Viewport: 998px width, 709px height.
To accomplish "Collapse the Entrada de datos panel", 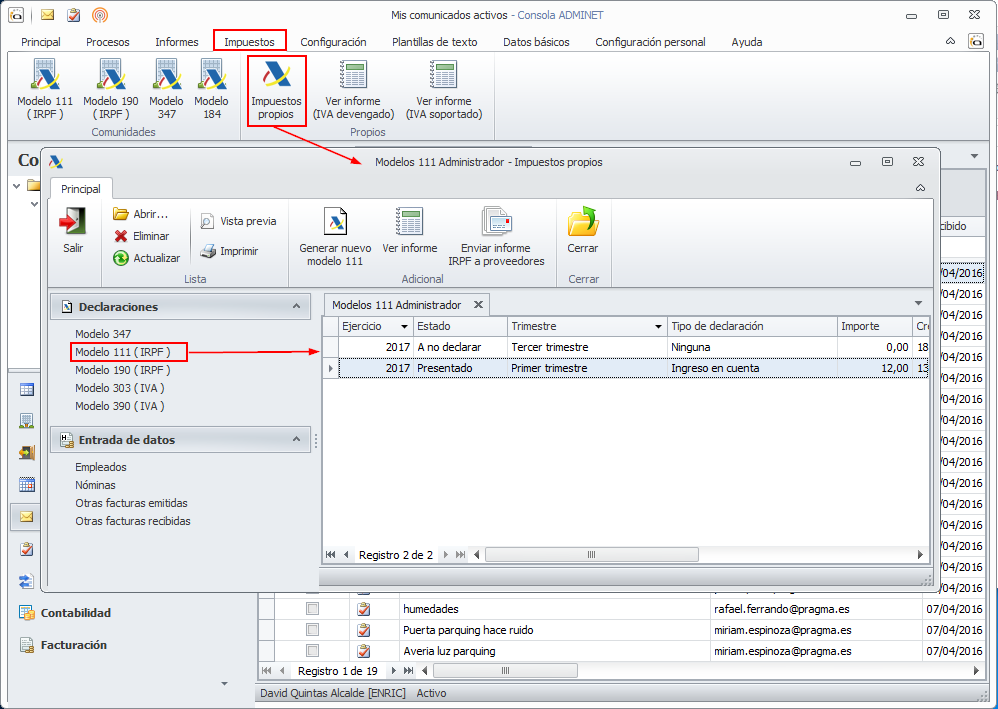I will pyautogui.click(x=297, y=439).
